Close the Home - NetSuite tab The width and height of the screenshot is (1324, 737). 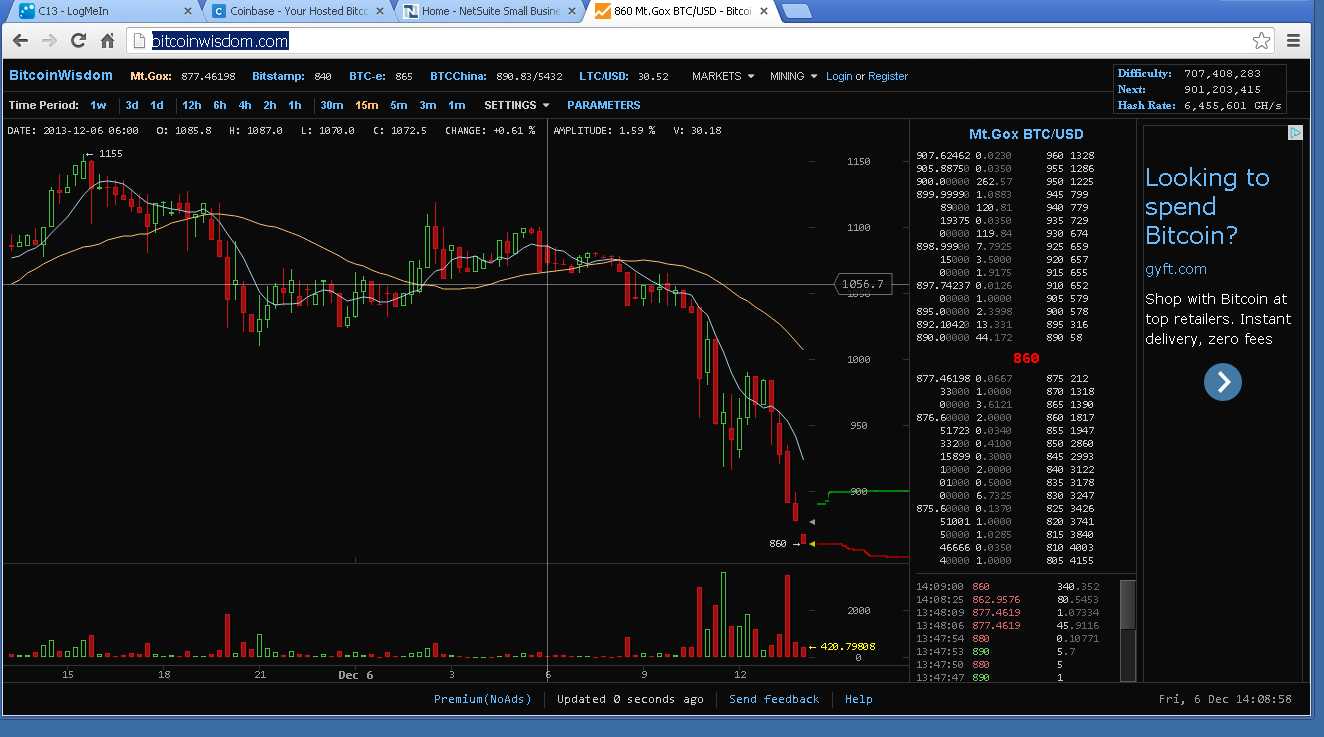click(571, 12)
